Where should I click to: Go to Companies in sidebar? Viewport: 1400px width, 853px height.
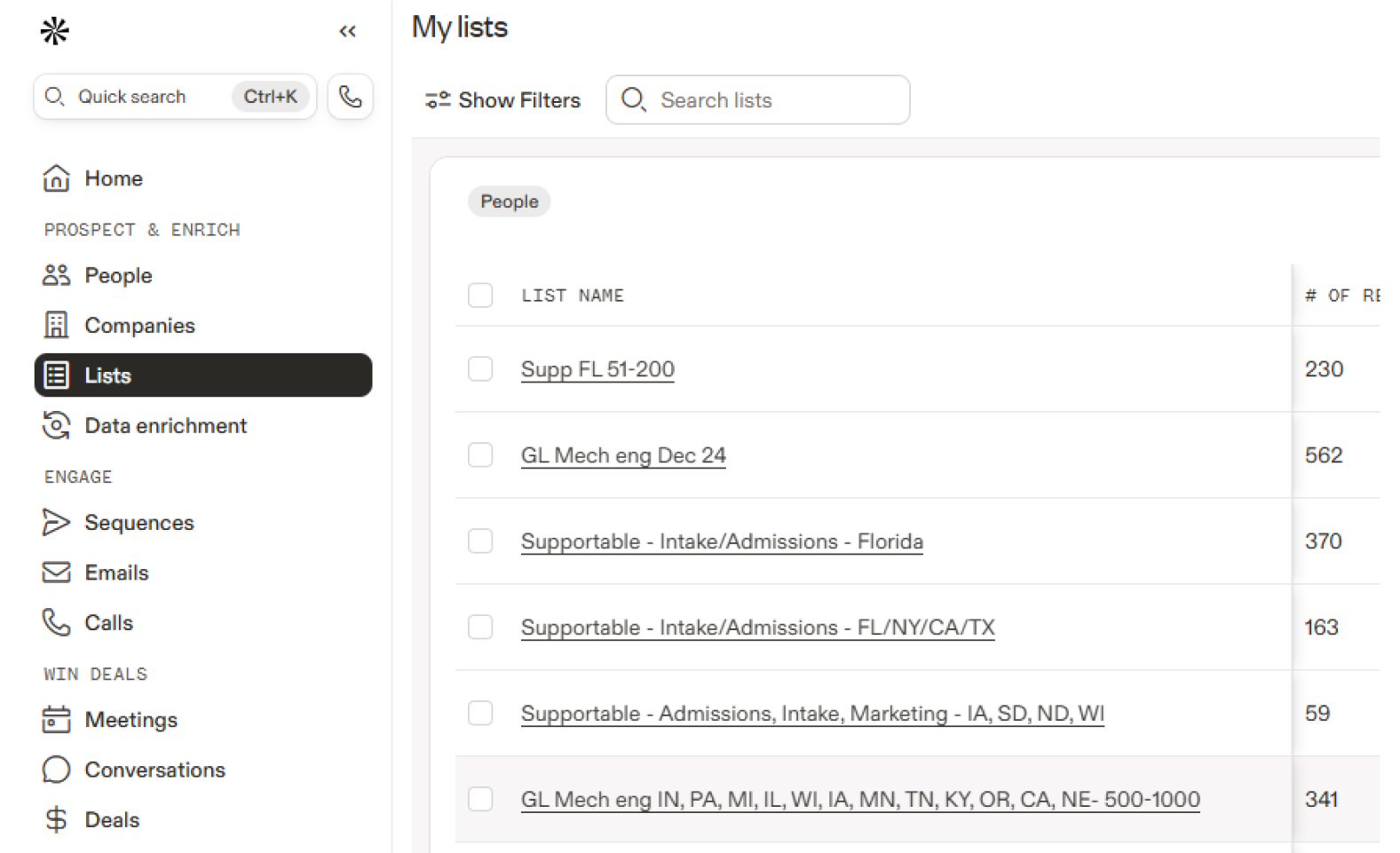(138, 326)
